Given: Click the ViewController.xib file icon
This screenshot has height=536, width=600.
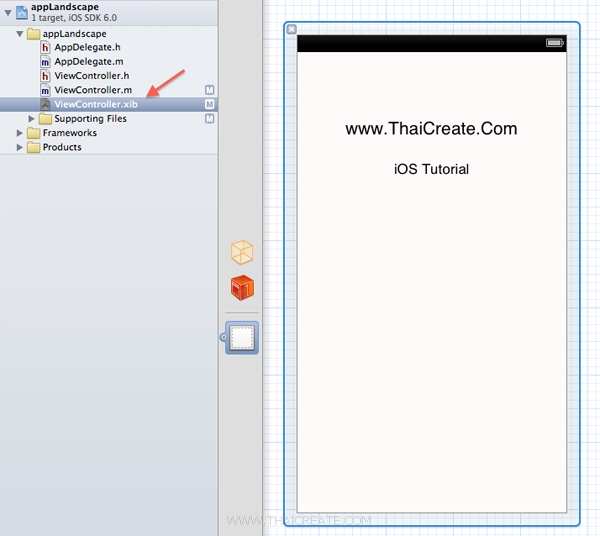Looking at the screenshot, I should [46, 104].
